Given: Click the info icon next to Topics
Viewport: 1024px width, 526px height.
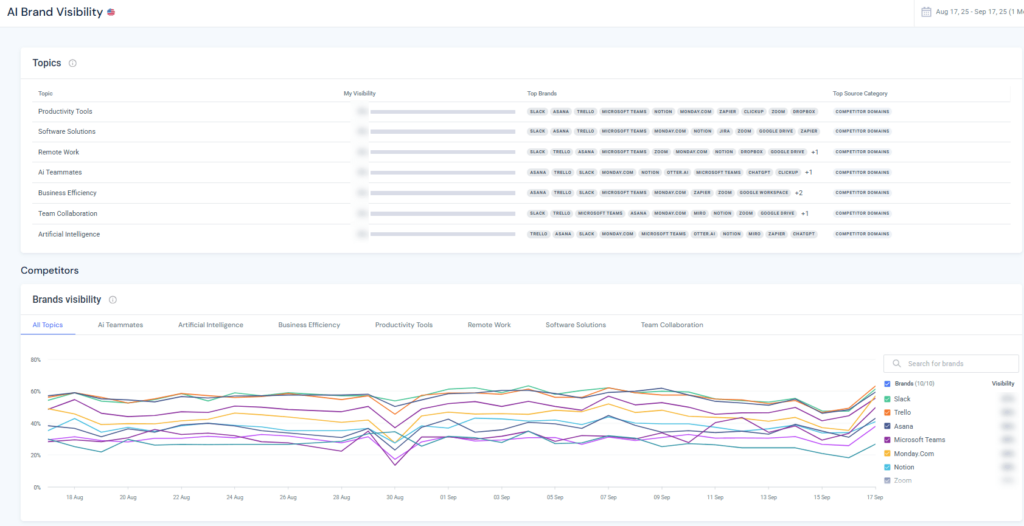Looking at the screenshot, I should [x=73, y=63].
